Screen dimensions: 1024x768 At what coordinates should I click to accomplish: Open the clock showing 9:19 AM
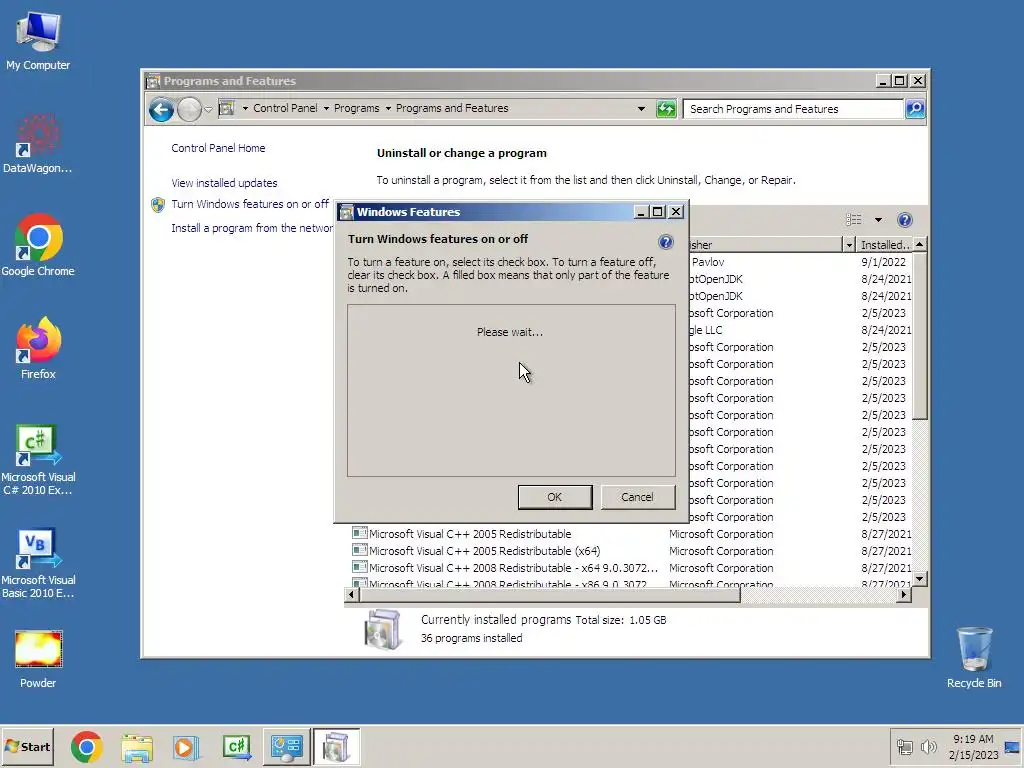pos(973,746)
